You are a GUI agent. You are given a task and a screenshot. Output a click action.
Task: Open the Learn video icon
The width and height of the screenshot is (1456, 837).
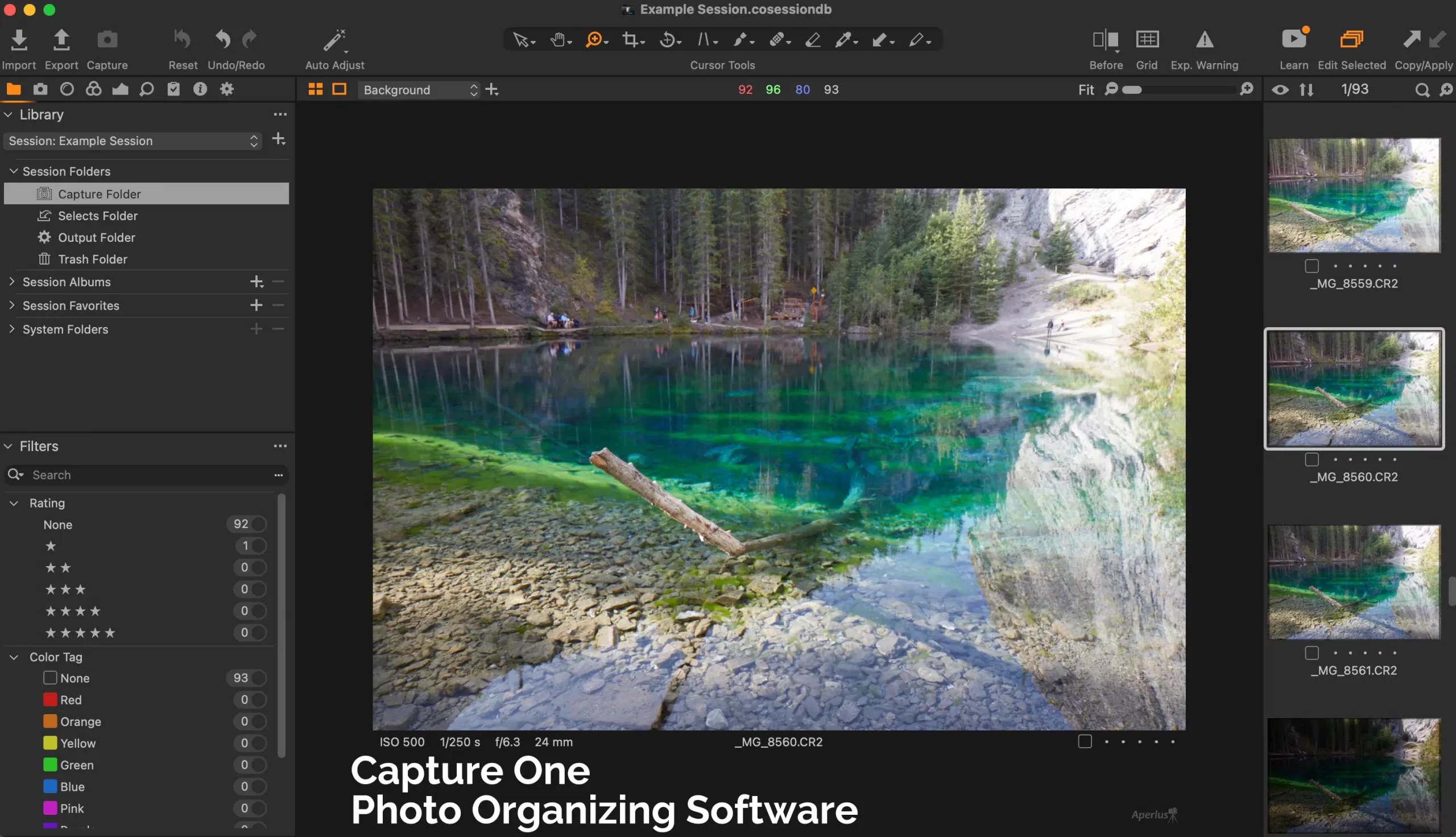click(x=1293, y=40)
